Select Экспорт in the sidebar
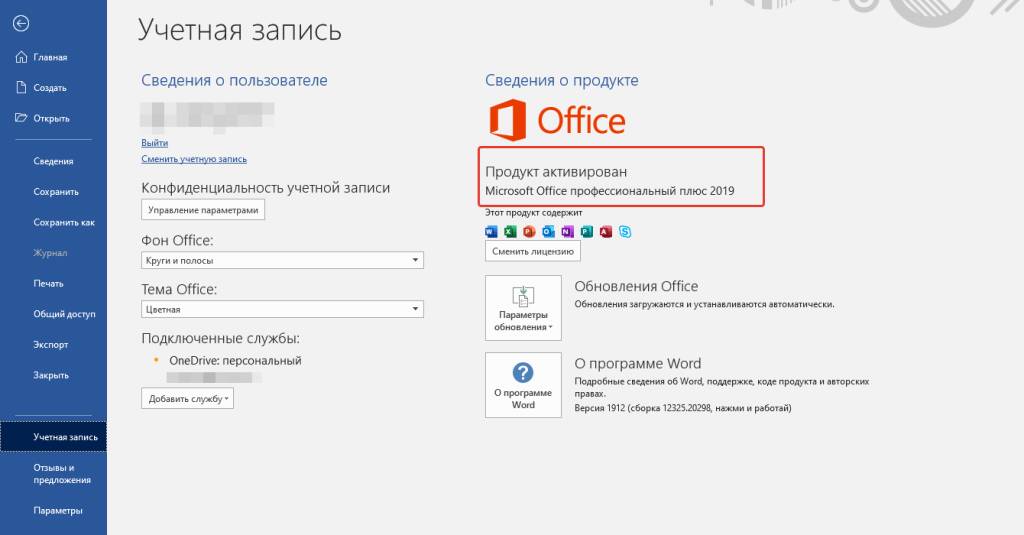 tap(53, 345)
